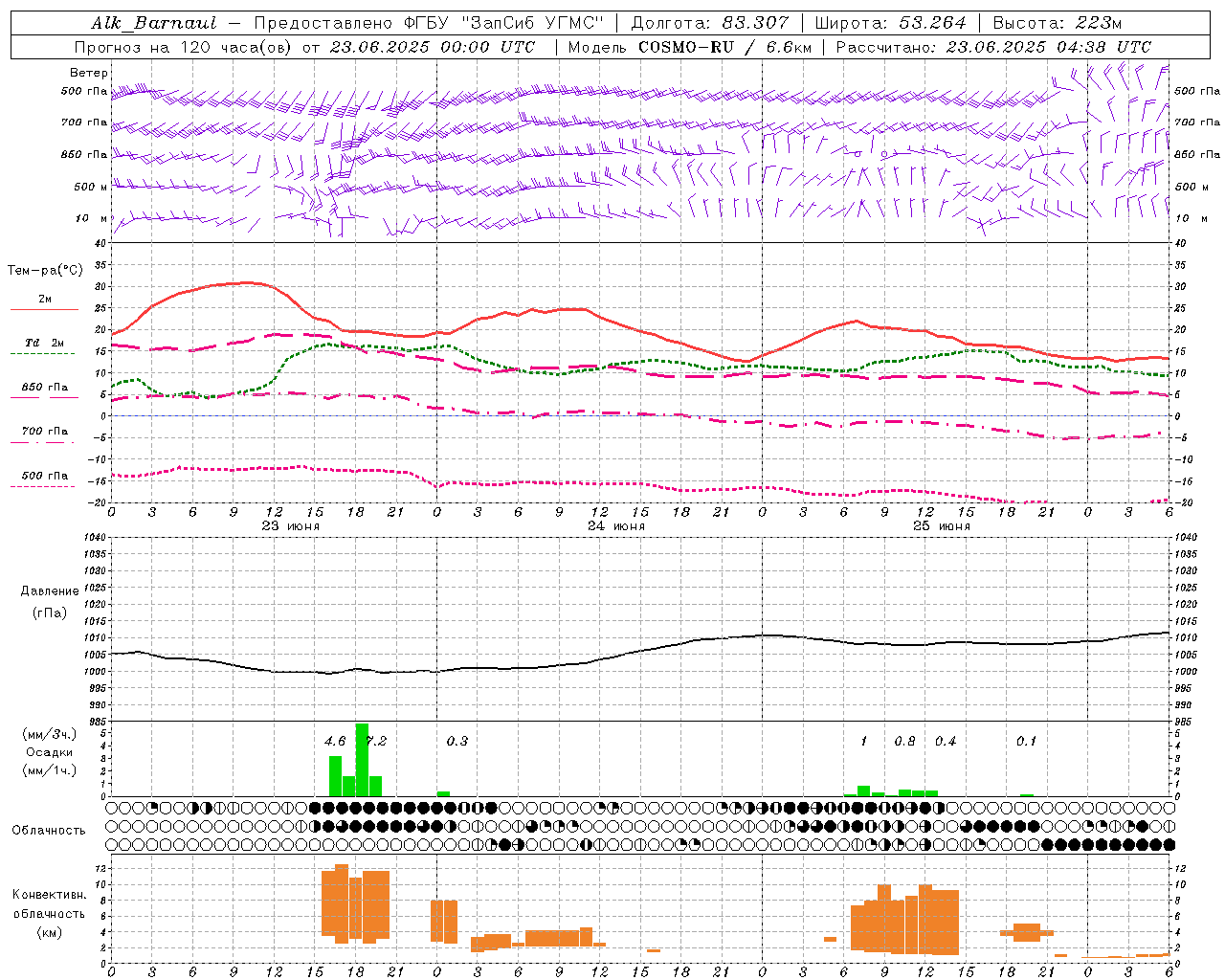Image resolution: width=1225 pixels, height=980 pixels.
Task: Click the tallest green precipitation bar on 23 июня
Action: tap(362, 760)
